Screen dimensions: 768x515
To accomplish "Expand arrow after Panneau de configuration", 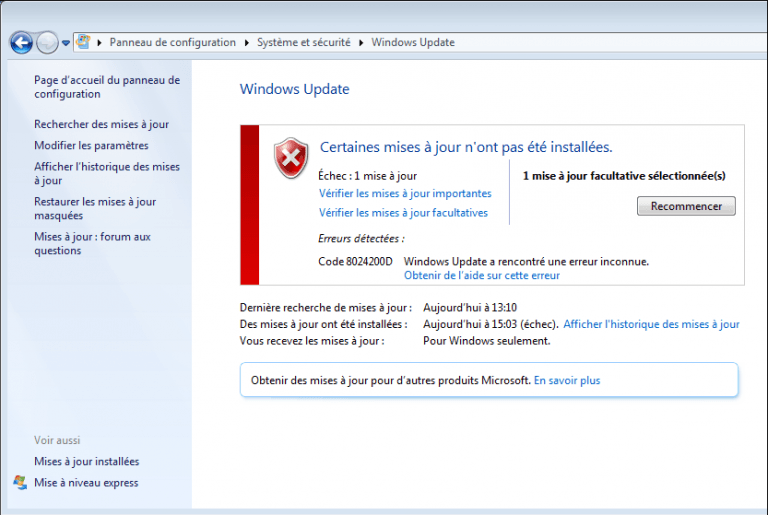I will pyautogui.click(x=246, y=43).
